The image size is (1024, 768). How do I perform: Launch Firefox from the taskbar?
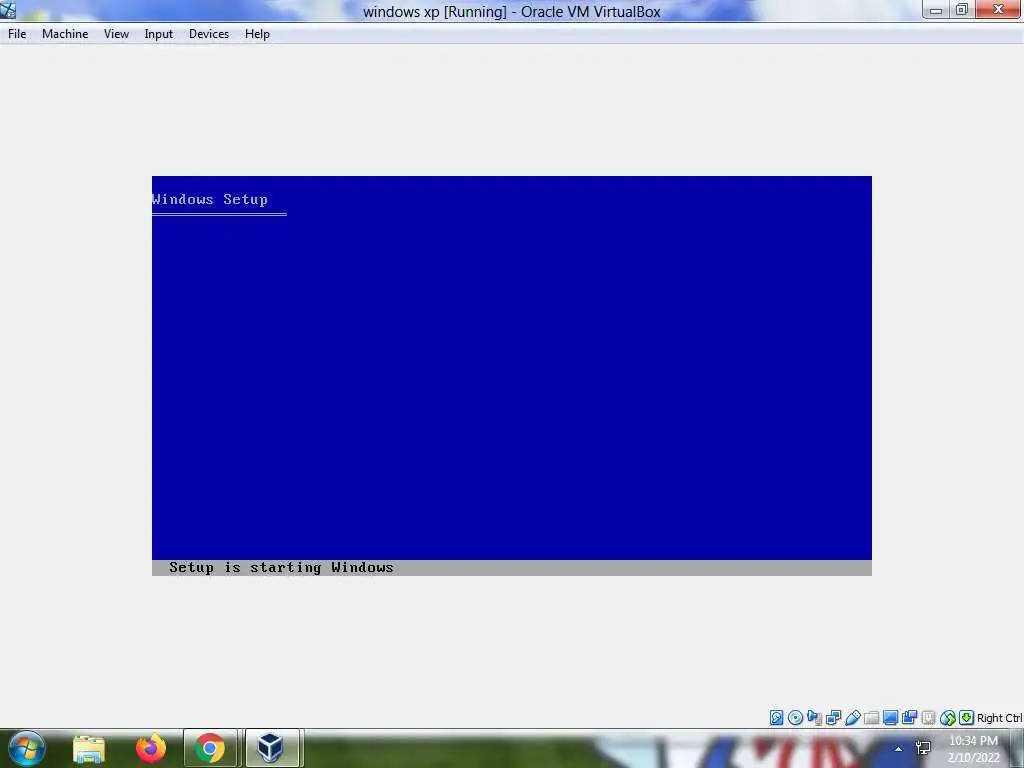click(151, 748)
